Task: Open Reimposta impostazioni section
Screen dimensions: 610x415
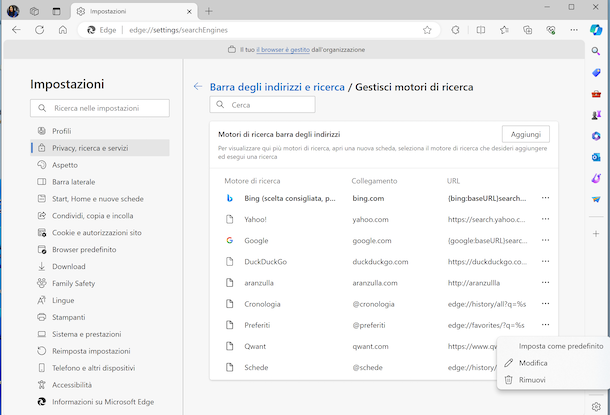Action: (100, 351)
